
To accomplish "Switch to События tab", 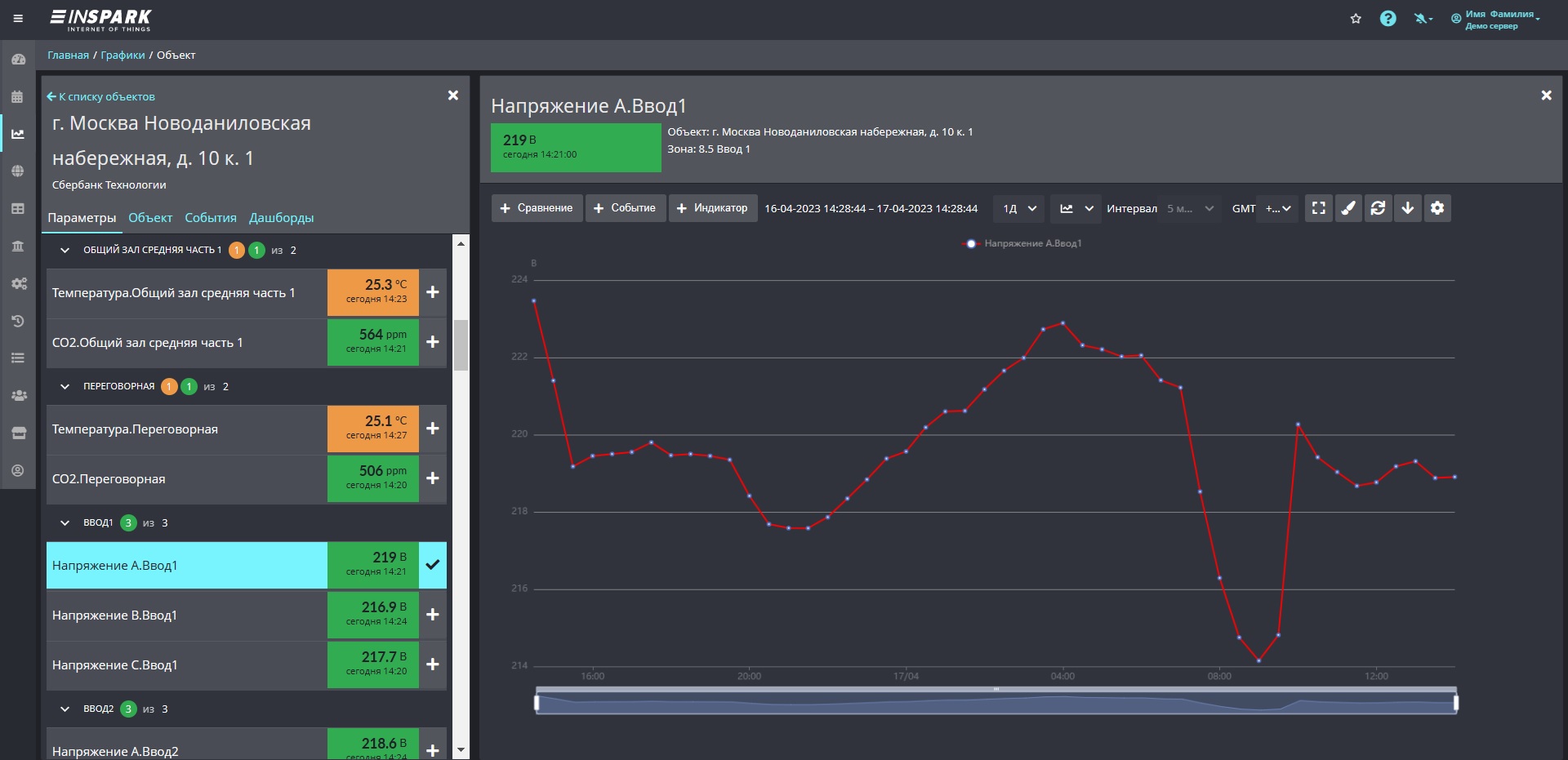I will (x=211, y=218).
